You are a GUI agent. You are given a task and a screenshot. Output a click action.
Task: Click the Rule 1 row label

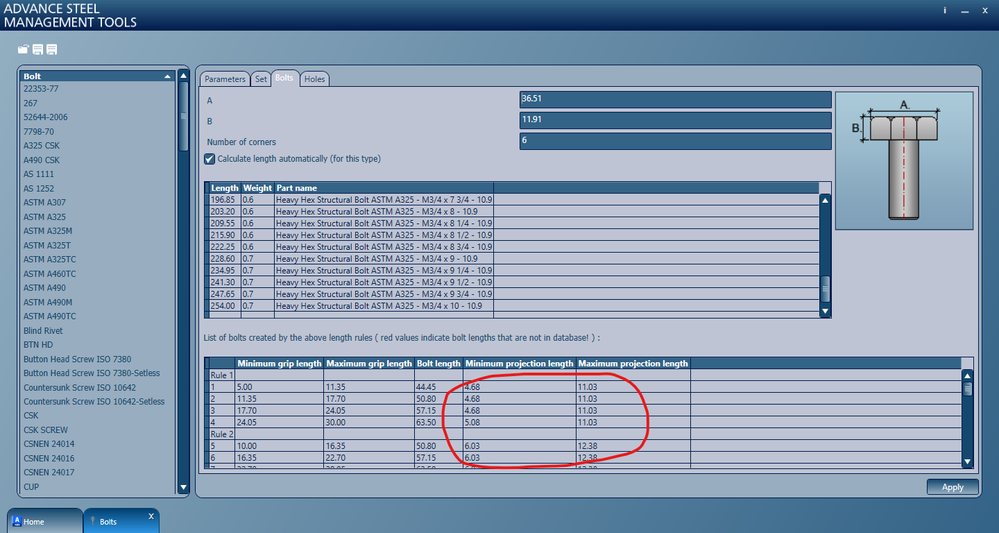point(222,375)
